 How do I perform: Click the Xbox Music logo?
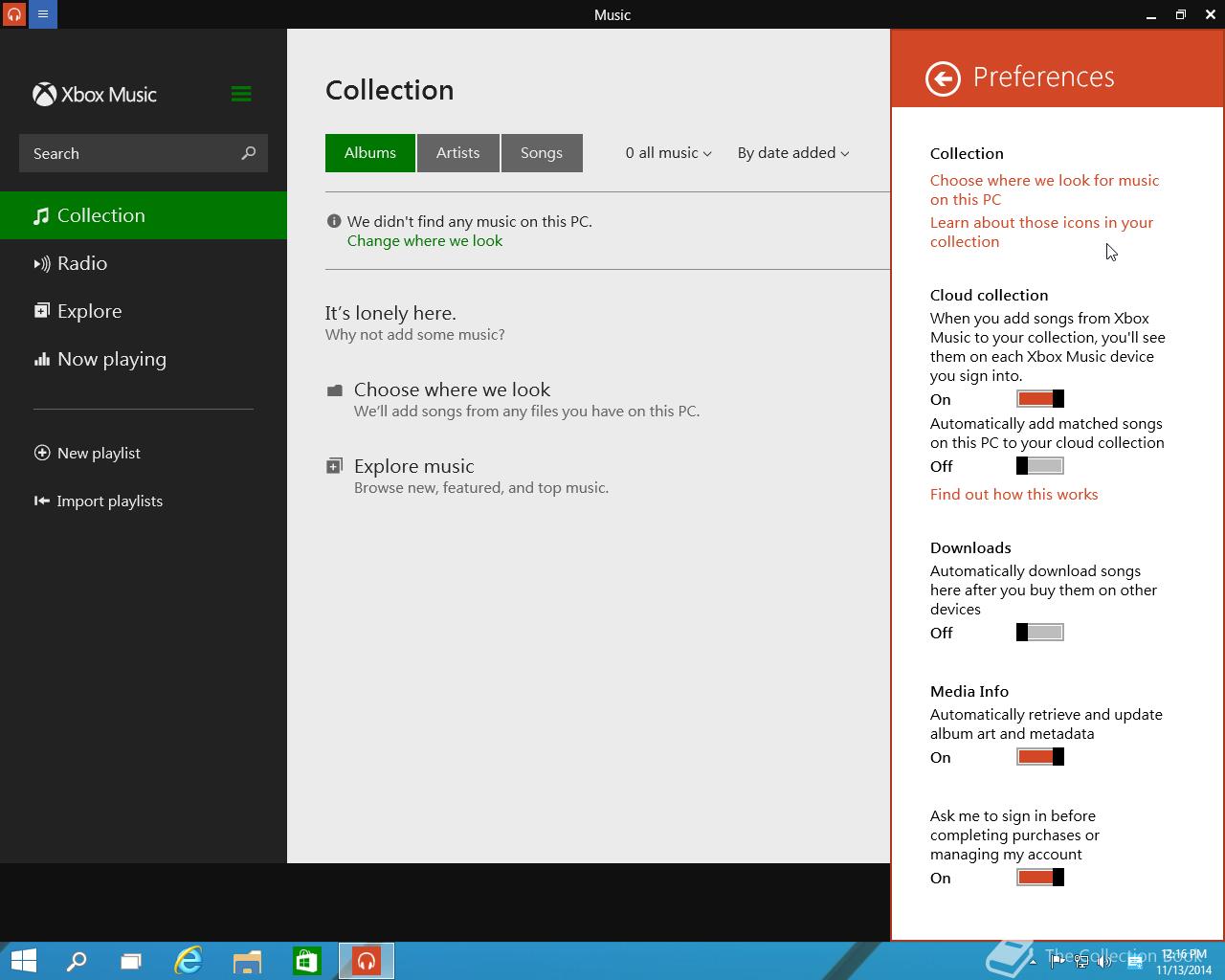95,94
